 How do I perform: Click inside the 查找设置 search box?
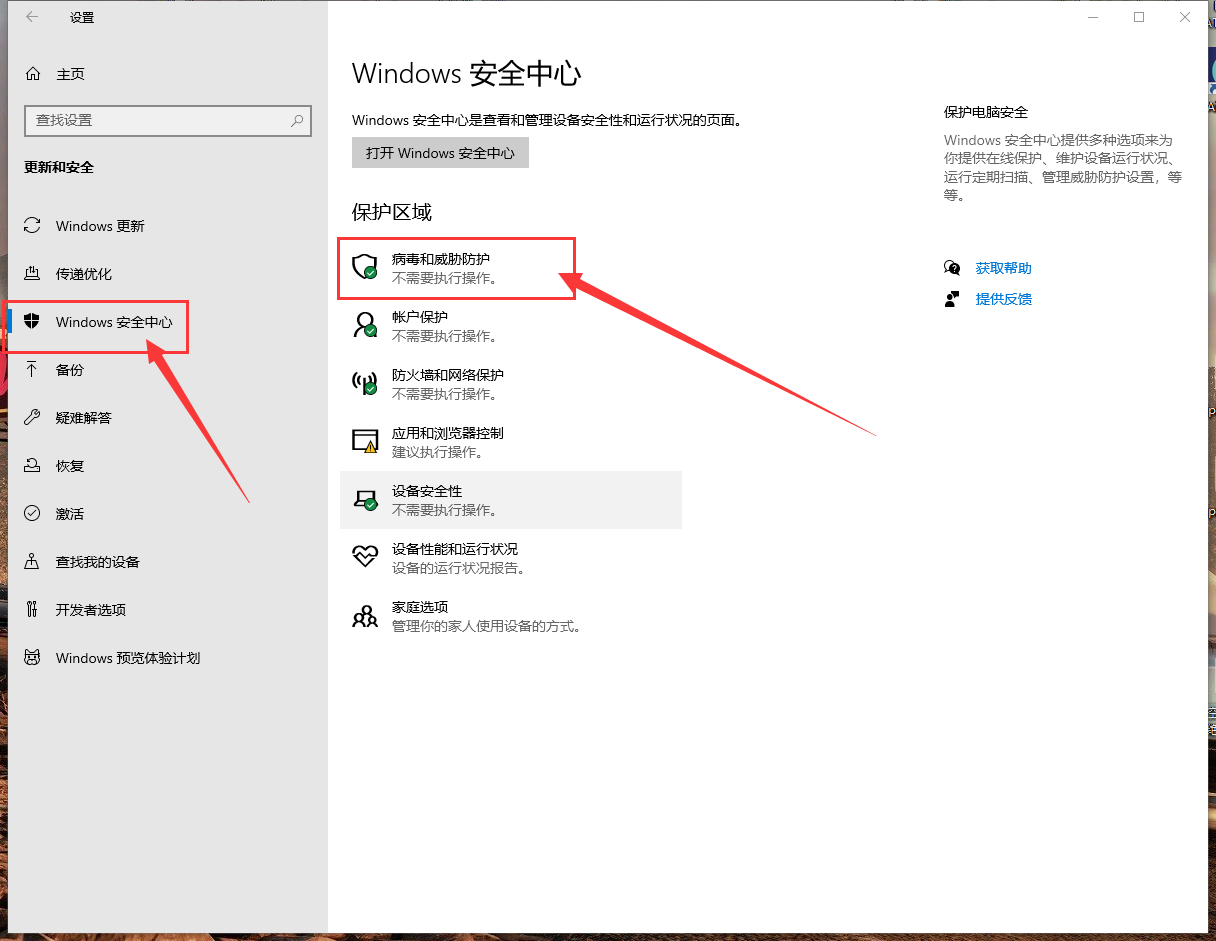[x=160, y=120]
